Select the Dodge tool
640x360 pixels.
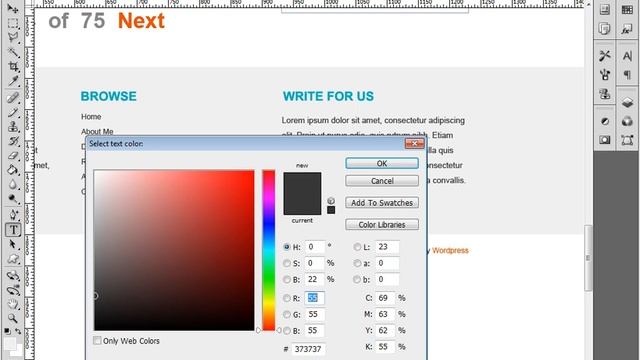[13, 199]
